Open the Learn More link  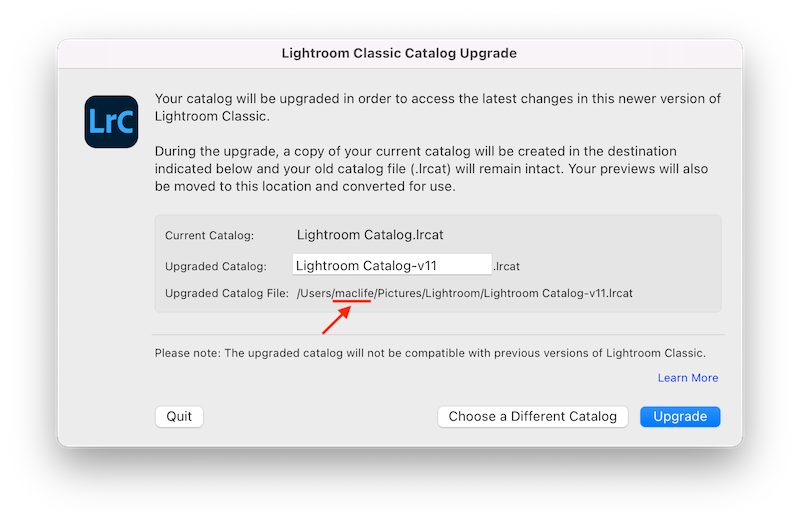688,378
